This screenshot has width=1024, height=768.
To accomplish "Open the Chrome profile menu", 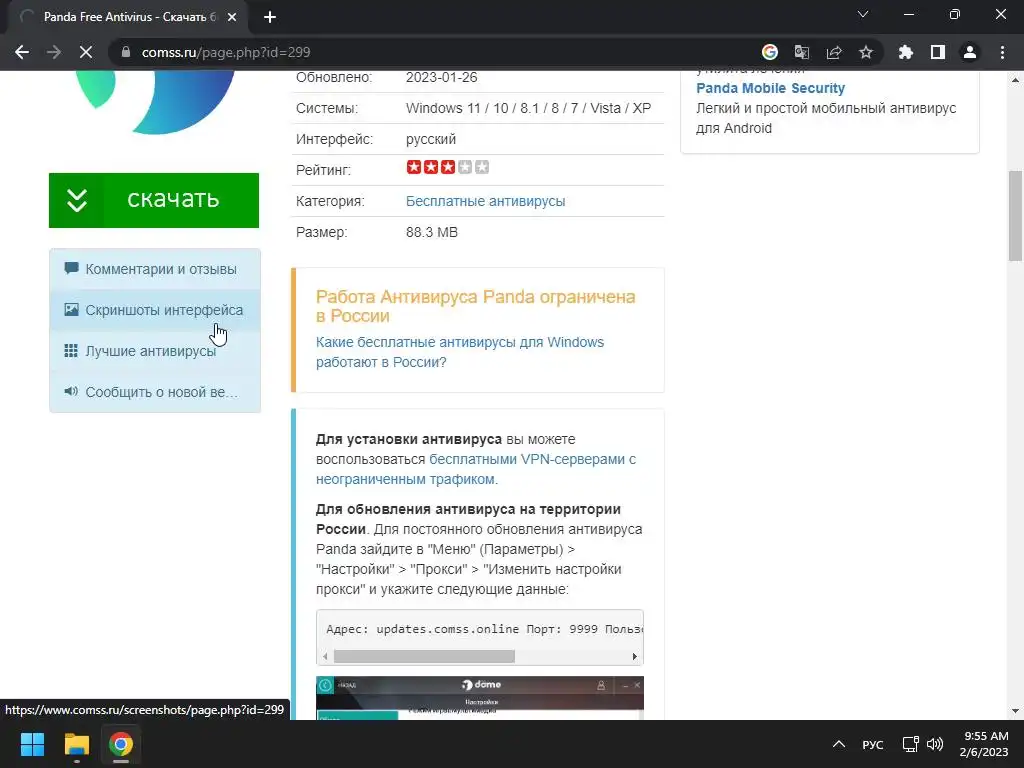I will [x=970, y=52].
